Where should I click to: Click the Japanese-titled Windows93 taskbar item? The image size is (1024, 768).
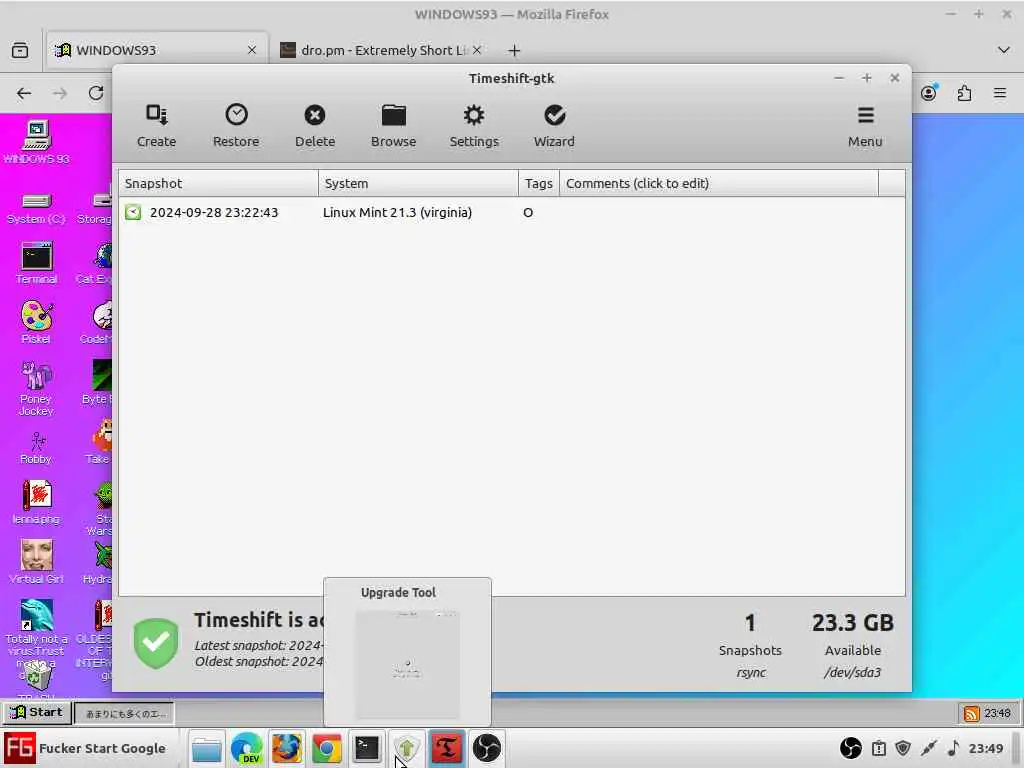125,713
